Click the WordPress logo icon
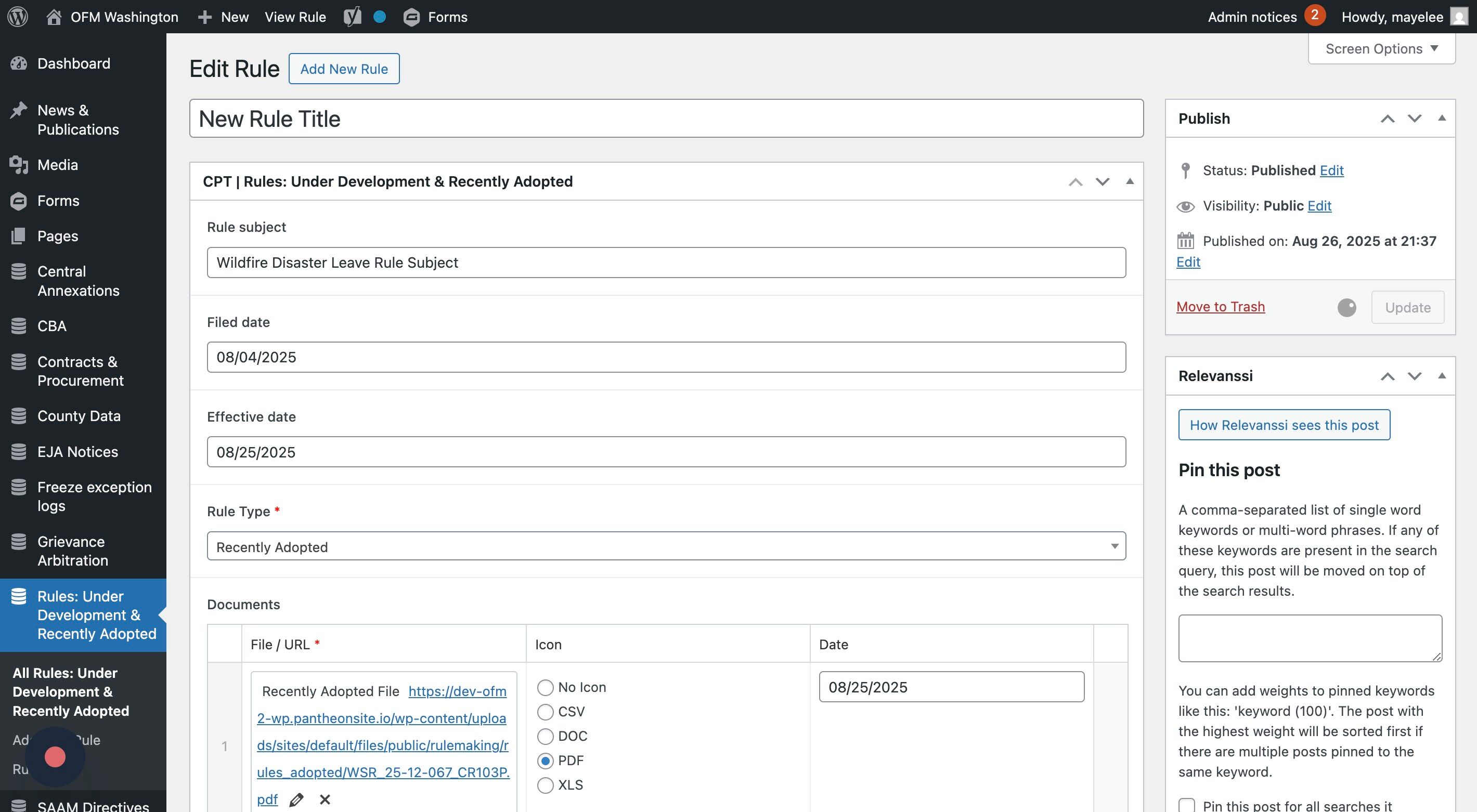The height and width of the screenshot is (812, 1477). [x=18, y=17]
